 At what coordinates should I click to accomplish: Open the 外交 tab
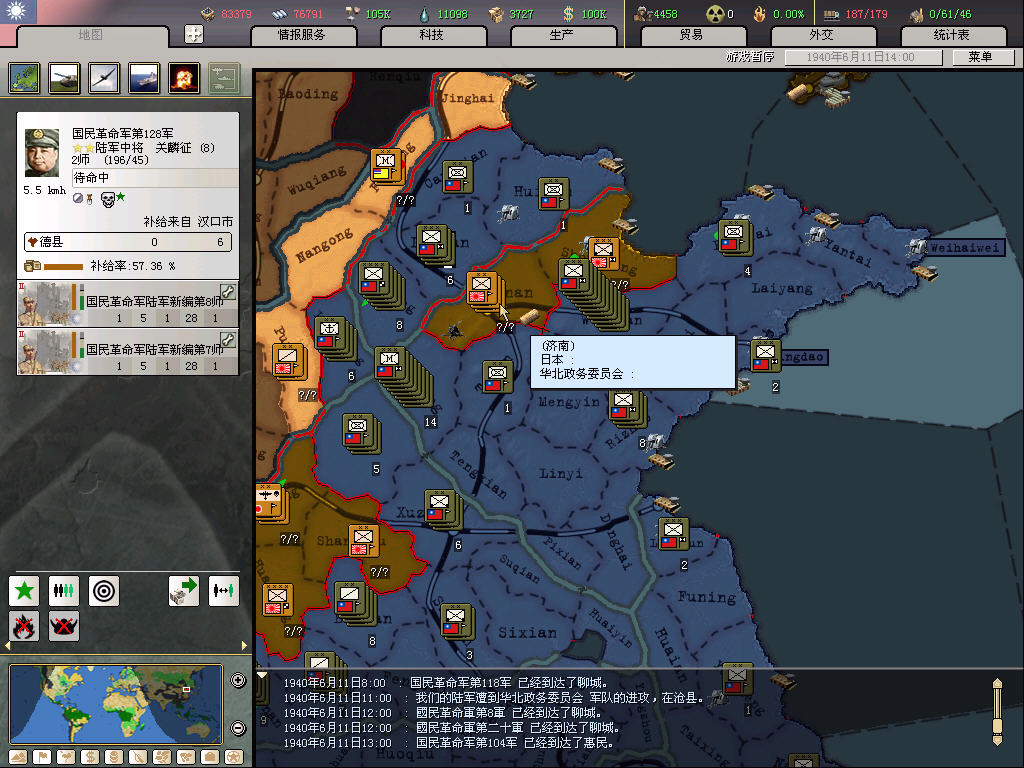(820, 35)
